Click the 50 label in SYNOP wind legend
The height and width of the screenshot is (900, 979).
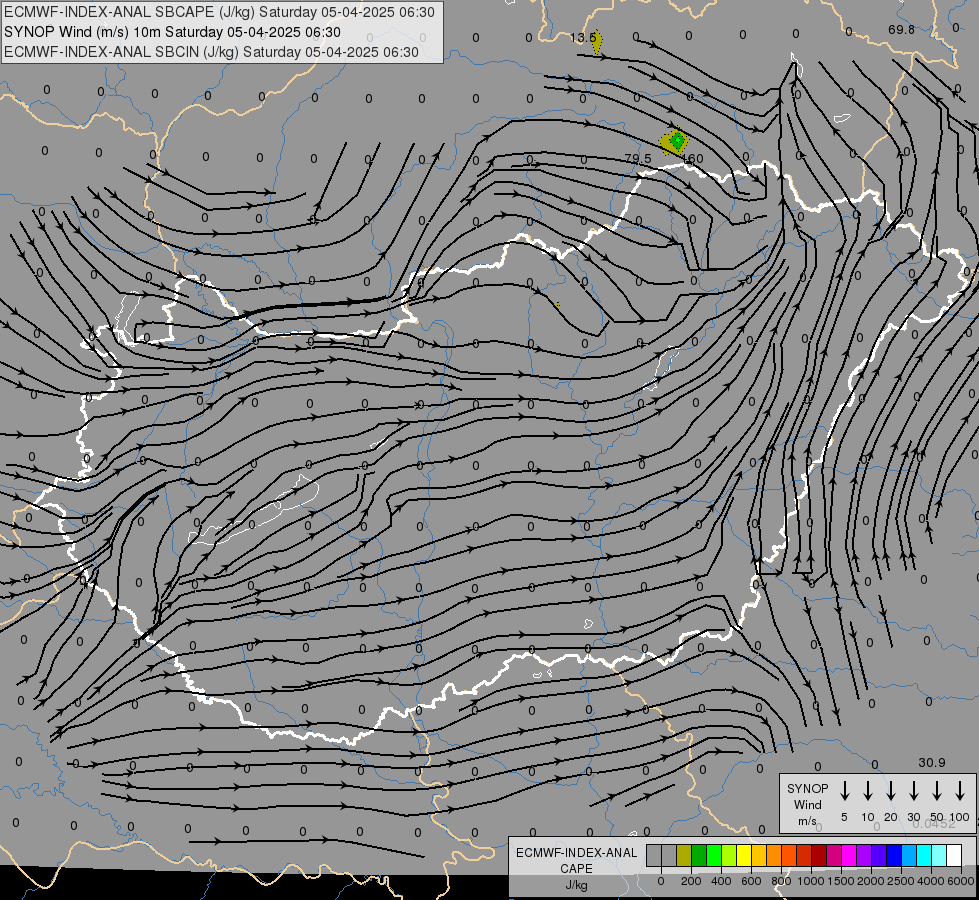[937, 817]
